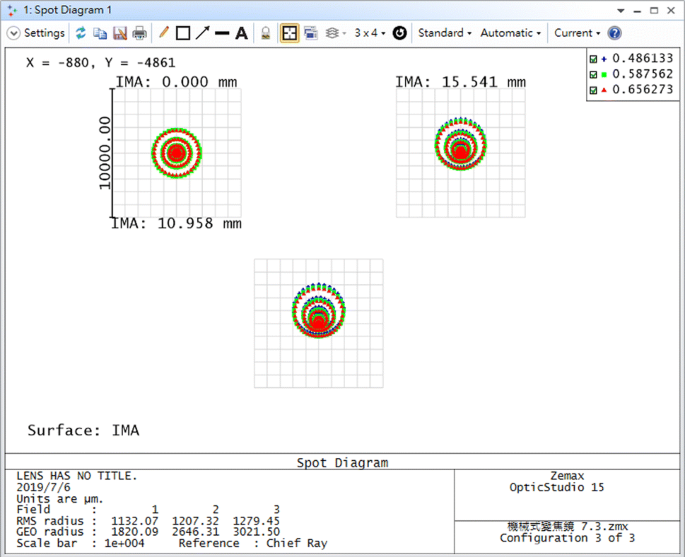Click the circular reset zoom icon
Viewport: 685px width, 557px height.
pyautogui.click(x=399, y=33)
